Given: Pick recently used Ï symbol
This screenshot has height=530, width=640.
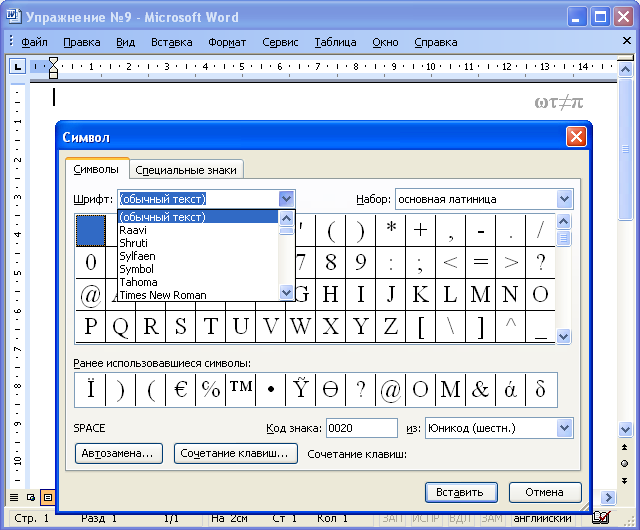Looking at the screenshot, I should [90, 390].
